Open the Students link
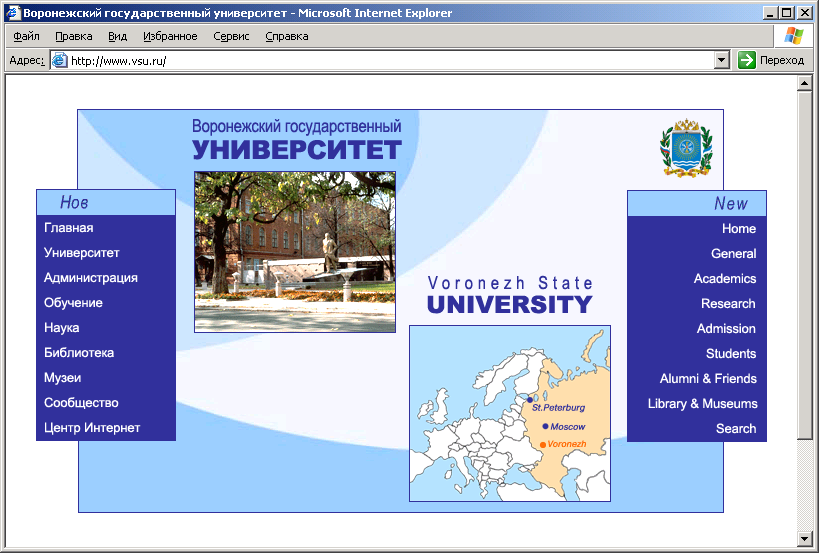 [x=731, y=354]
